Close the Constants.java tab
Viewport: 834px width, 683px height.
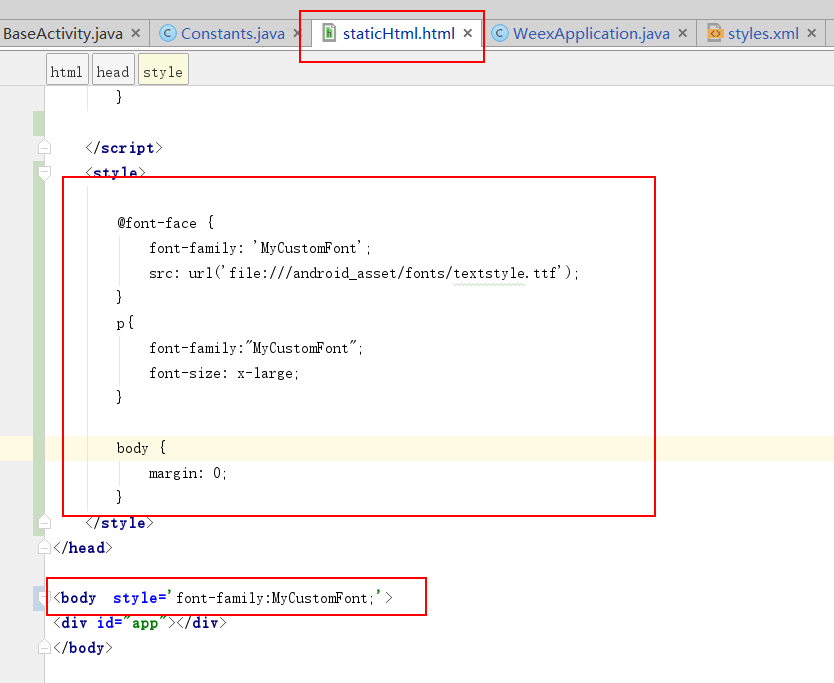pyautogui.click(x=298, y=34)
